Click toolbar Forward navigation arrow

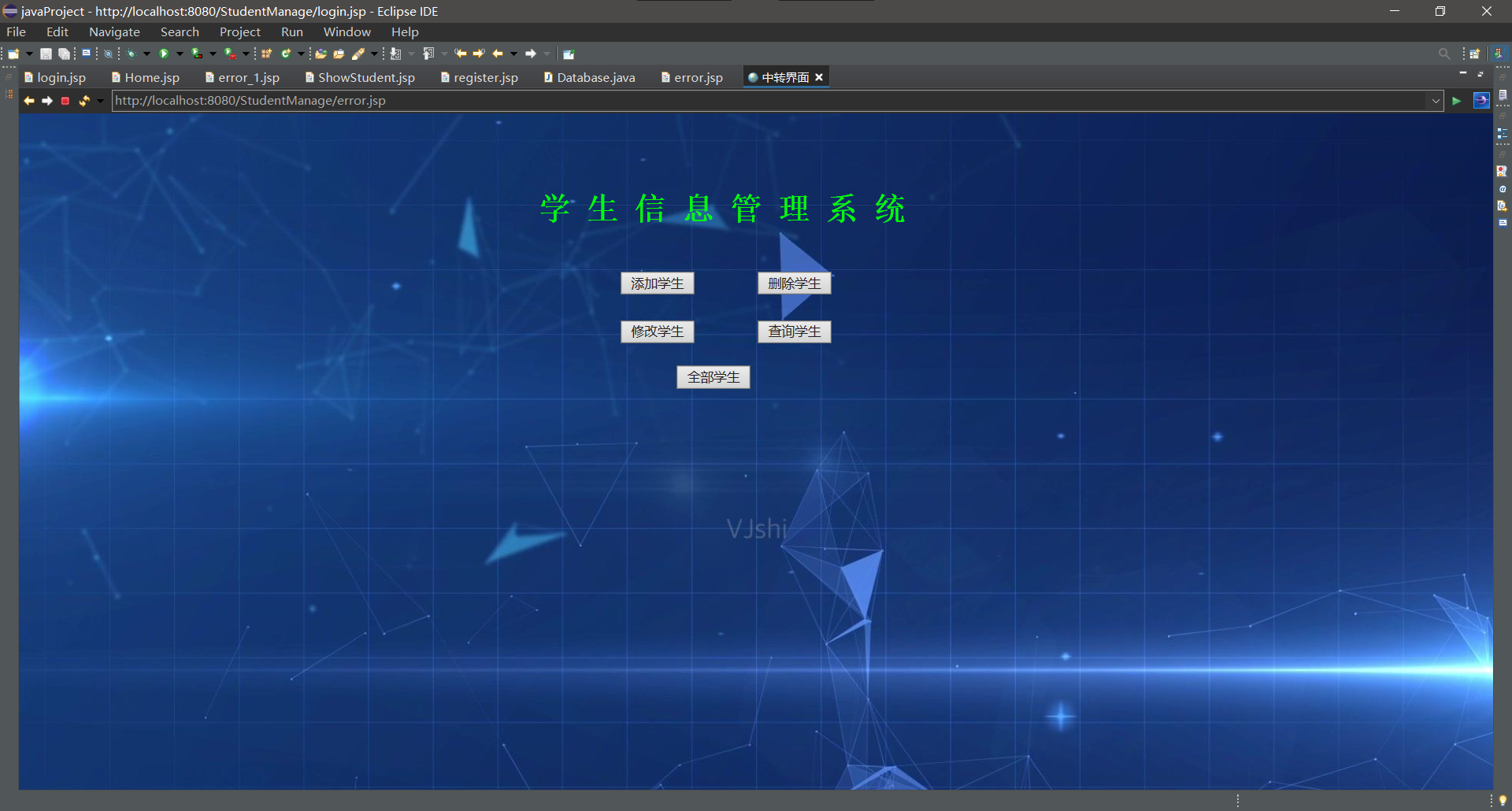click(531, 54)
